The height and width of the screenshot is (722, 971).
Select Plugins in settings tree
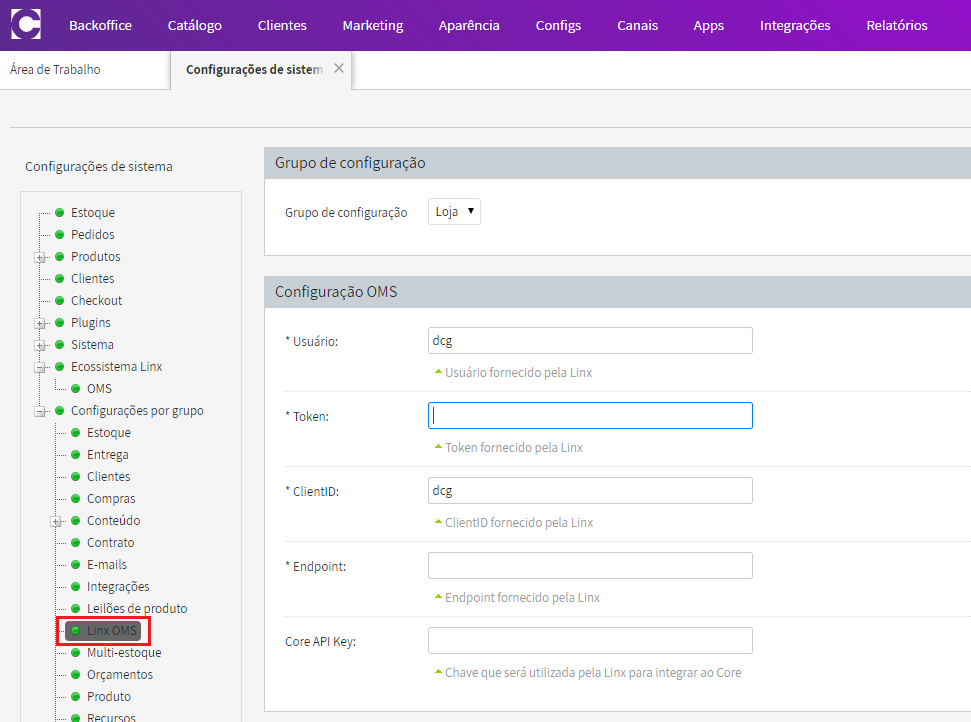(90, 323)
